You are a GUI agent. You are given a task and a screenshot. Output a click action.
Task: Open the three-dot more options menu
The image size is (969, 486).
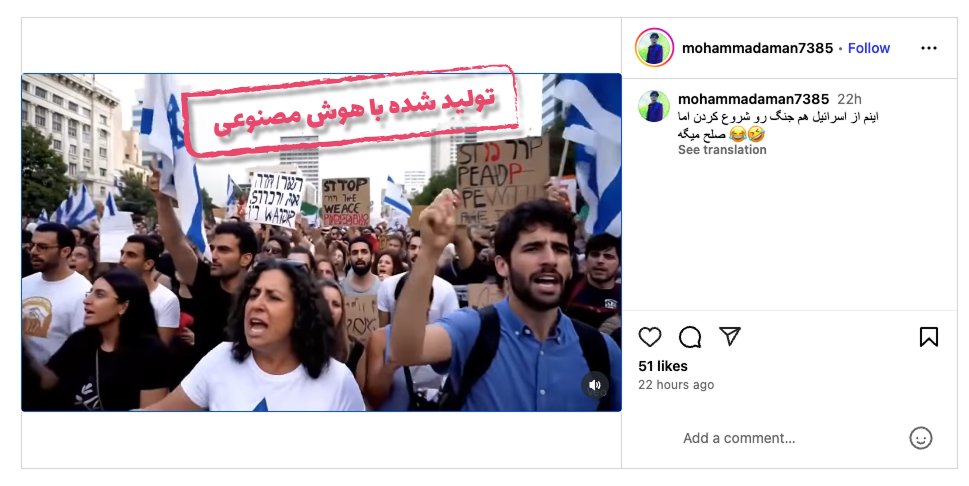pyautogui.click(x=929, y=48)
